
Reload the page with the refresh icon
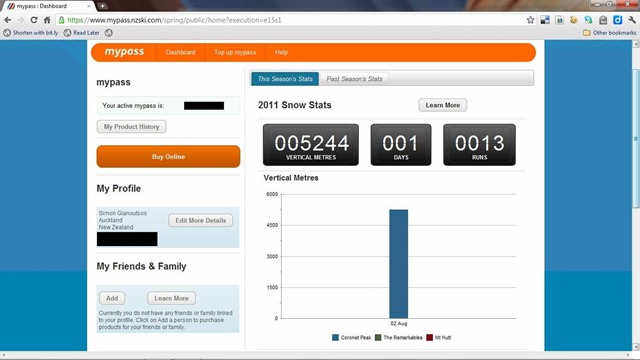coord(34,20)
